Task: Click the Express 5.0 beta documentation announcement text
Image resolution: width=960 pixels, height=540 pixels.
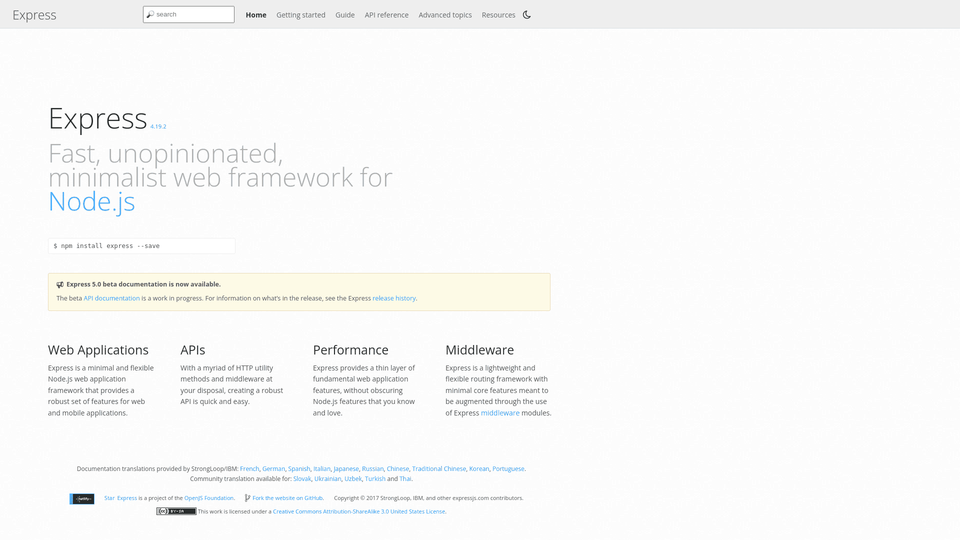Action: (x=143, y=285)
